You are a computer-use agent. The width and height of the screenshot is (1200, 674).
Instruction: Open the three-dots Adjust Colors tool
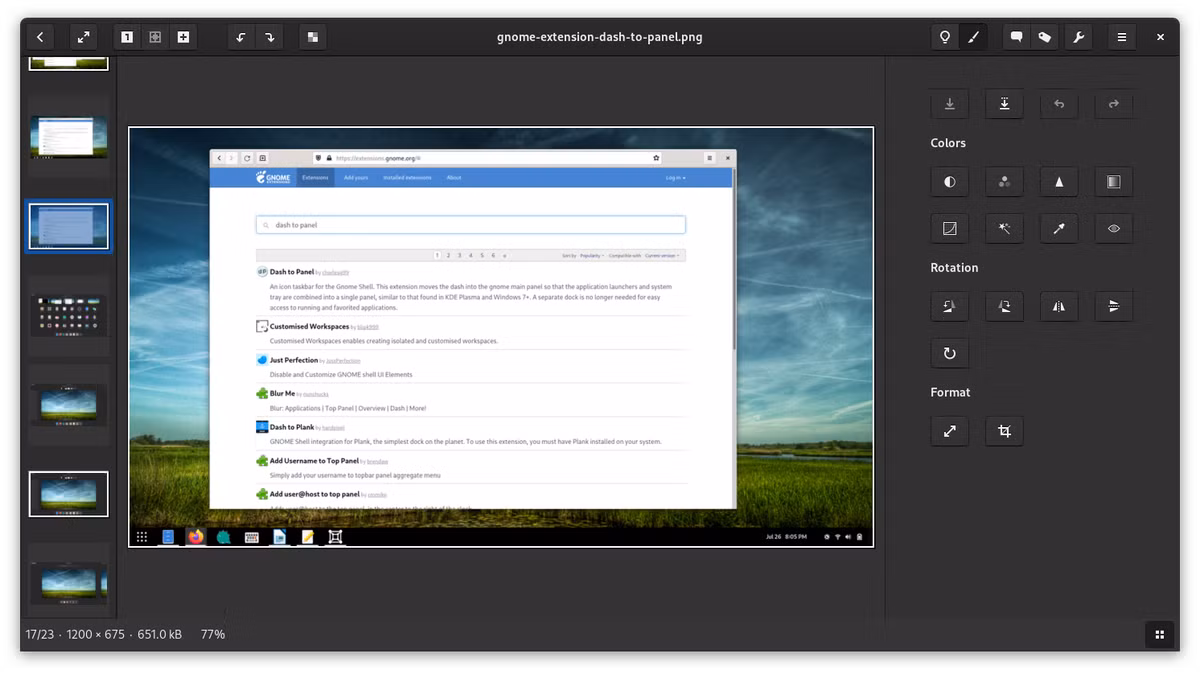coord(1004,182)
